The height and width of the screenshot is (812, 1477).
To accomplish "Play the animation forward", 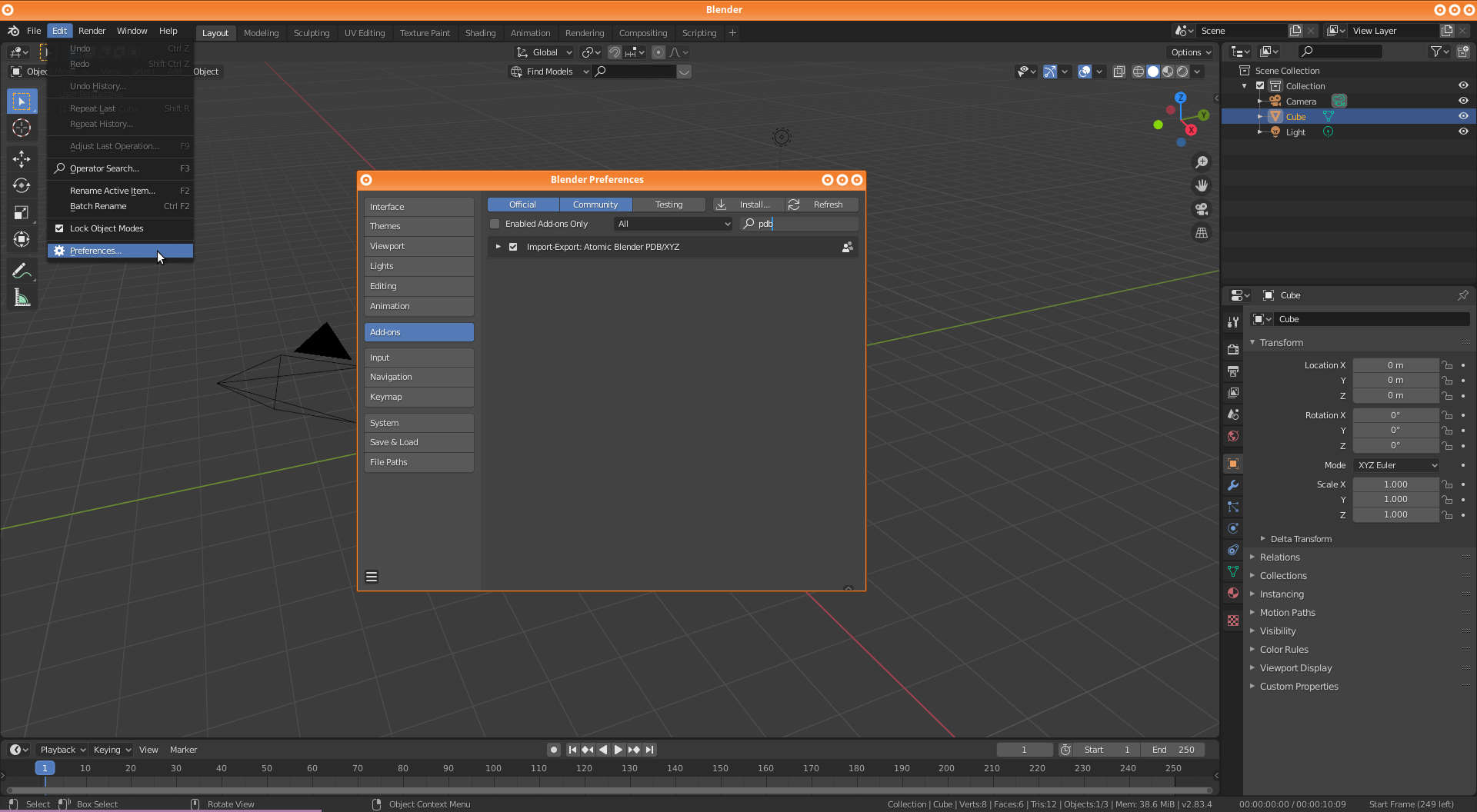I will pos(618,750).
